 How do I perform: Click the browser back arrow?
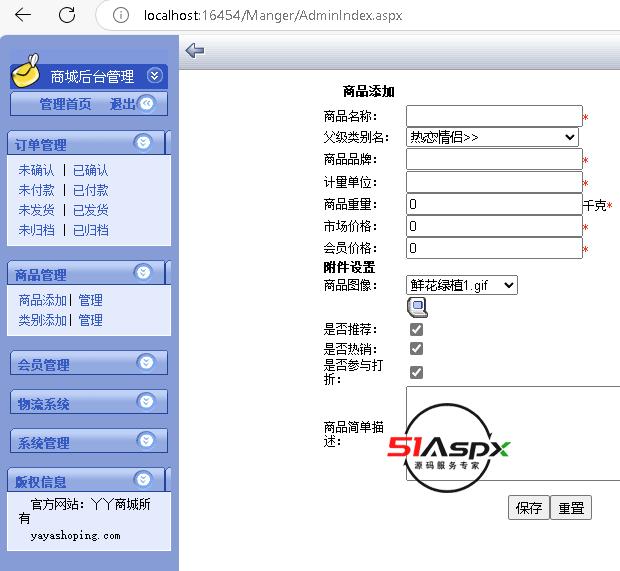point(23,15)
